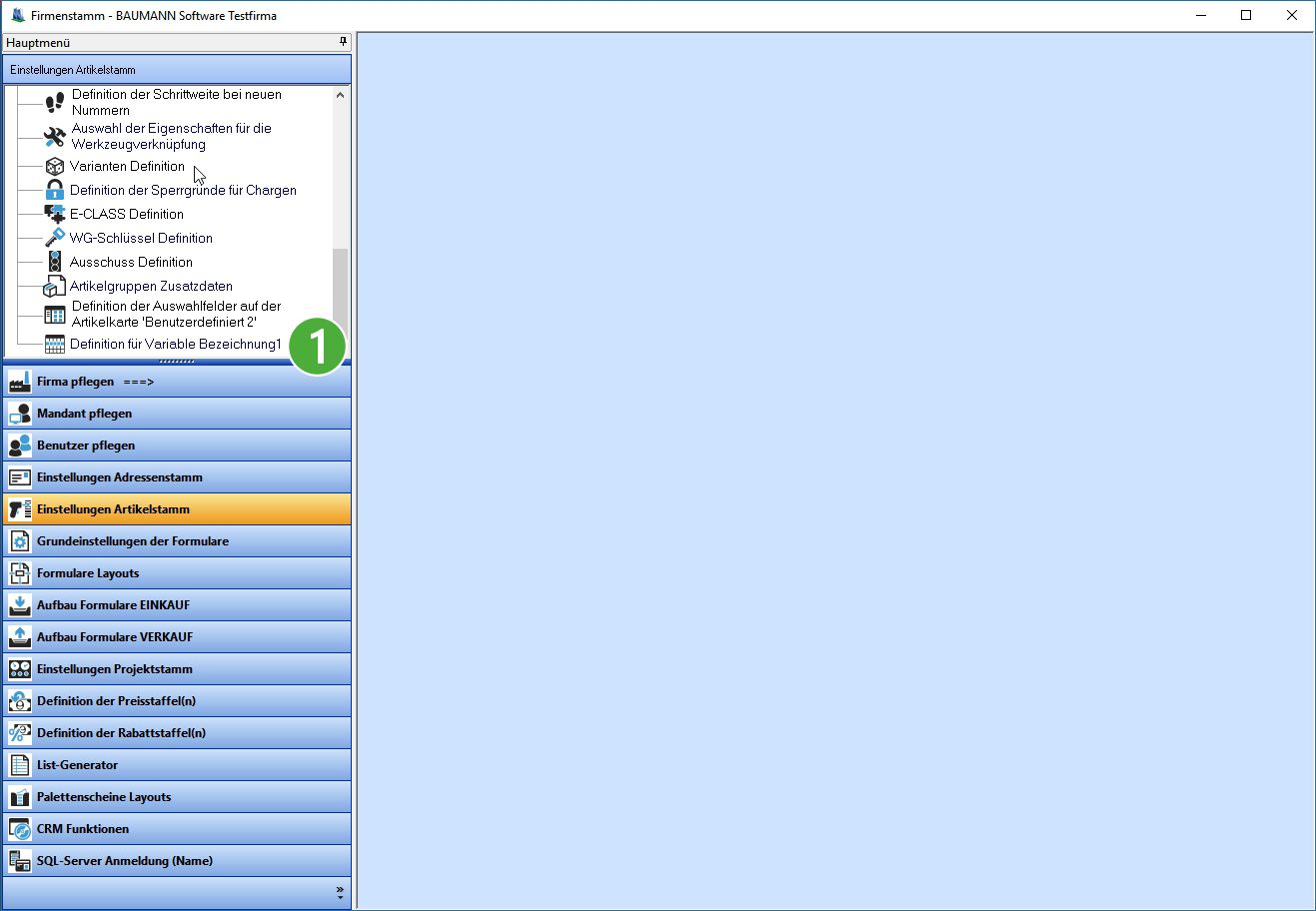
Task: Click the barcode scanner icon for Artikelstamm
Action: click(20, 509)
